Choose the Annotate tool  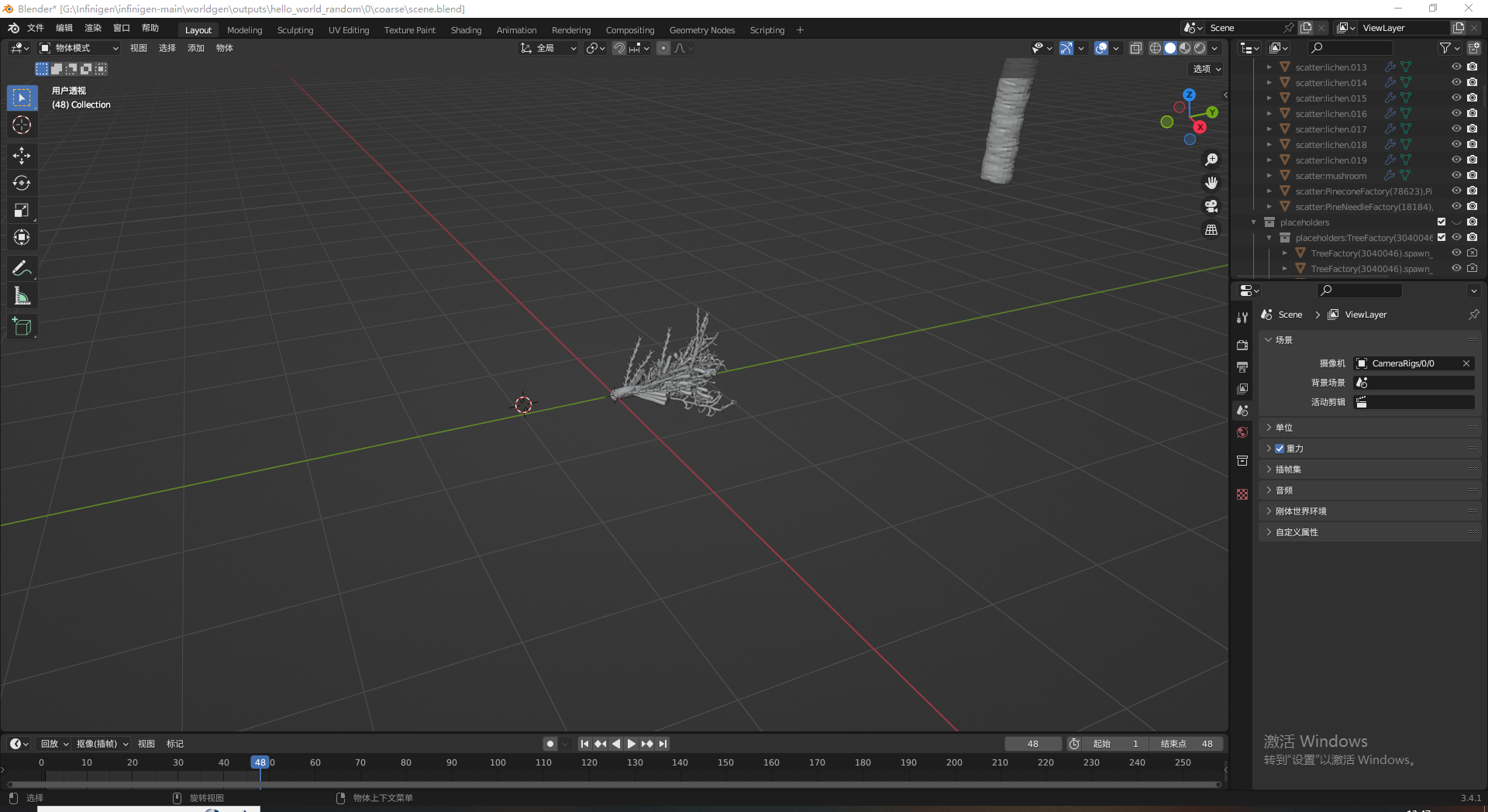point(22,268)
